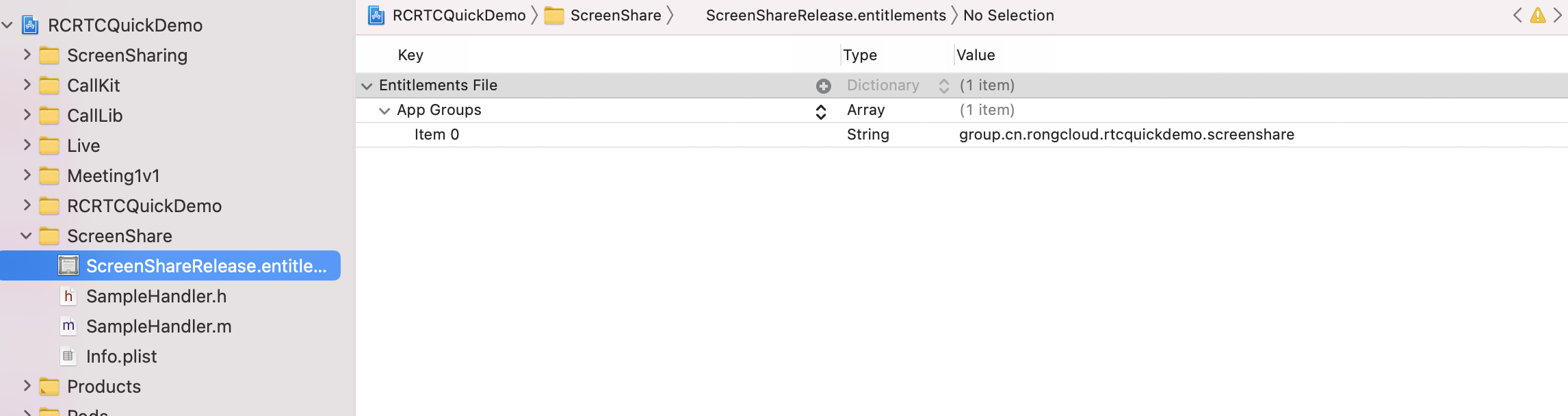Collapse the Entitlements File dictionary row

367,86
